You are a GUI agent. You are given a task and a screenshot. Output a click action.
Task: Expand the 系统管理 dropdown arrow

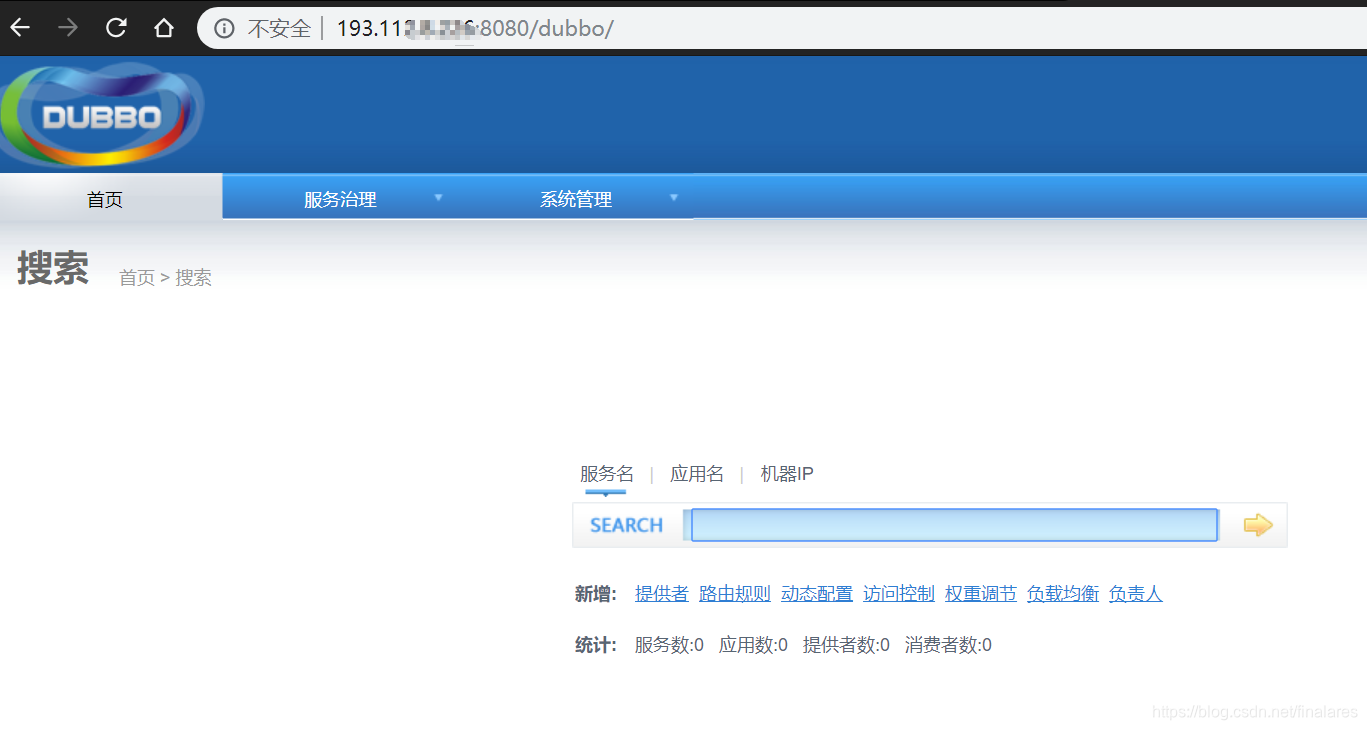pyautogui.click(x=674, y=198)
